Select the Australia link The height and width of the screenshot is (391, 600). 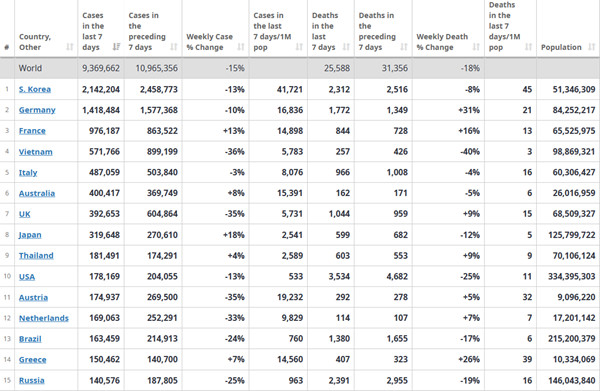click(x=37, y=193)
